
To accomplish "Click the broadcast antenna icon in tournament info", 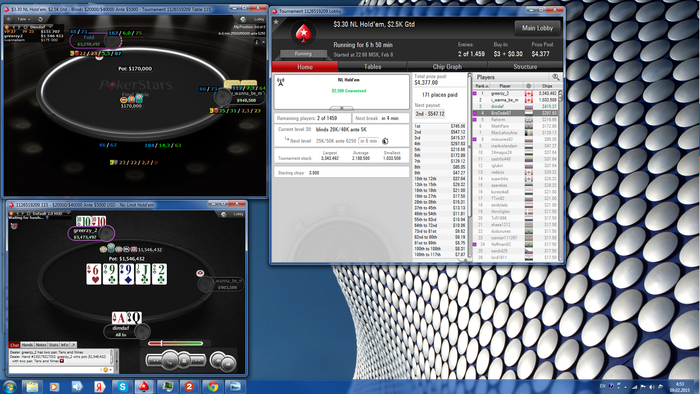I will pos(280,82).
